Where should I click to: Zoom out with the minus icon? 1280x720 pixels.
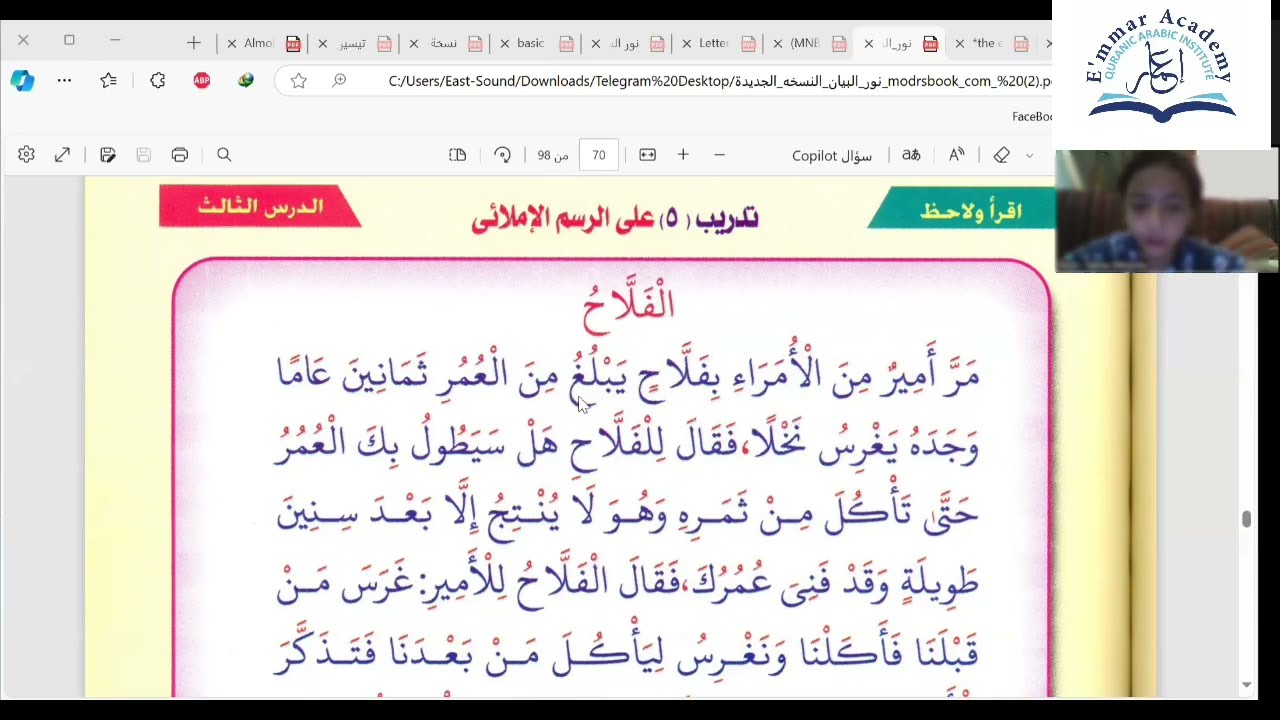click(719, 155)
